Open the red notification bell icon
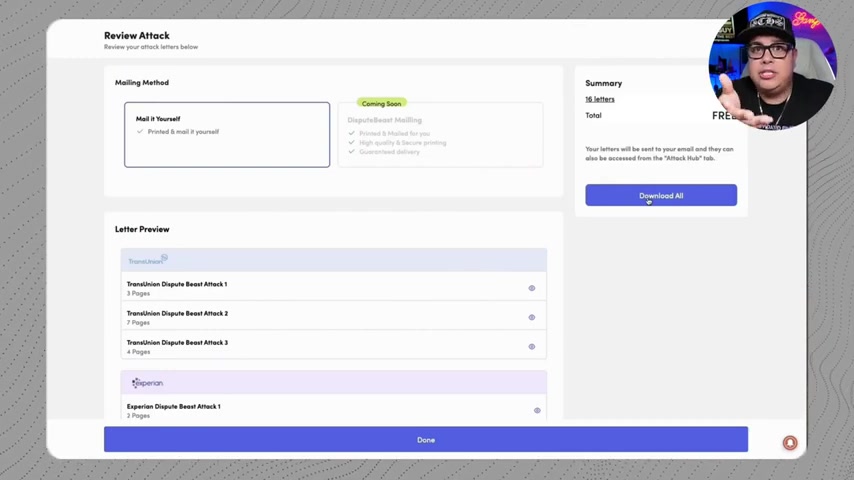The width and height of the screenshot is (854, 480). click(790, 442)
